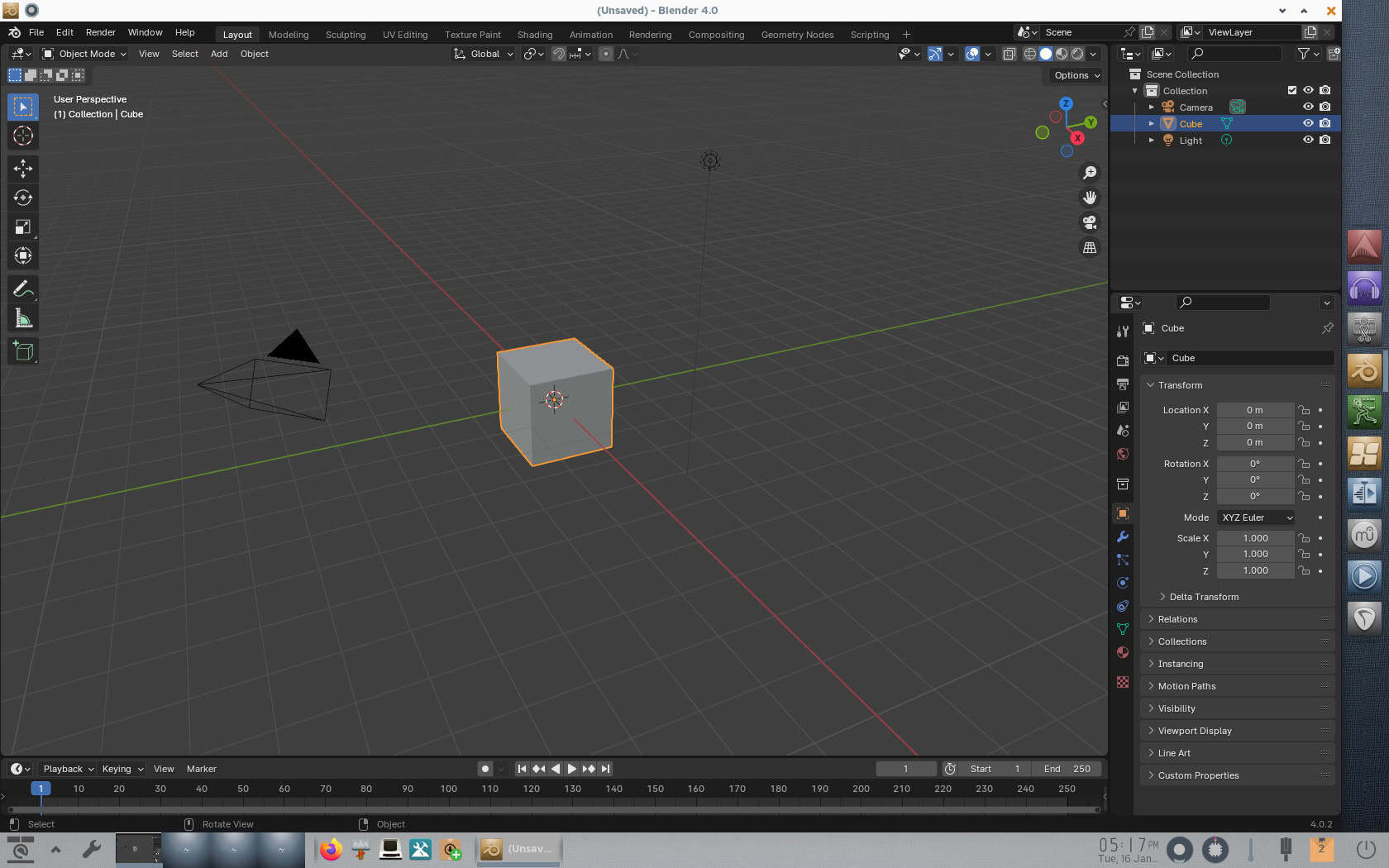
Task: Open the Object Mode dropdown
Action: click(84, 54)
